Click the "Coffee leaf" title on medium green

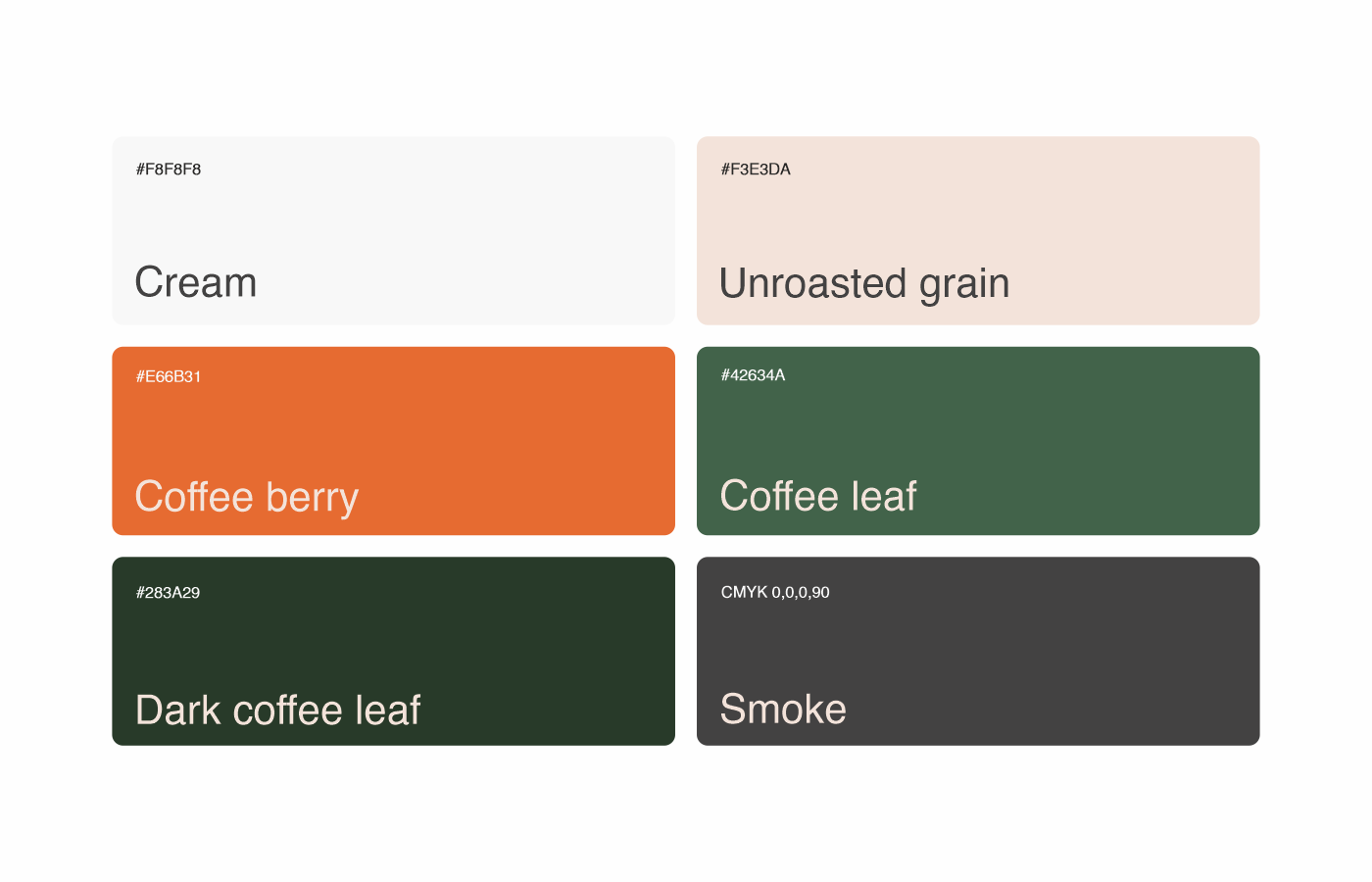tap(818, 496)
